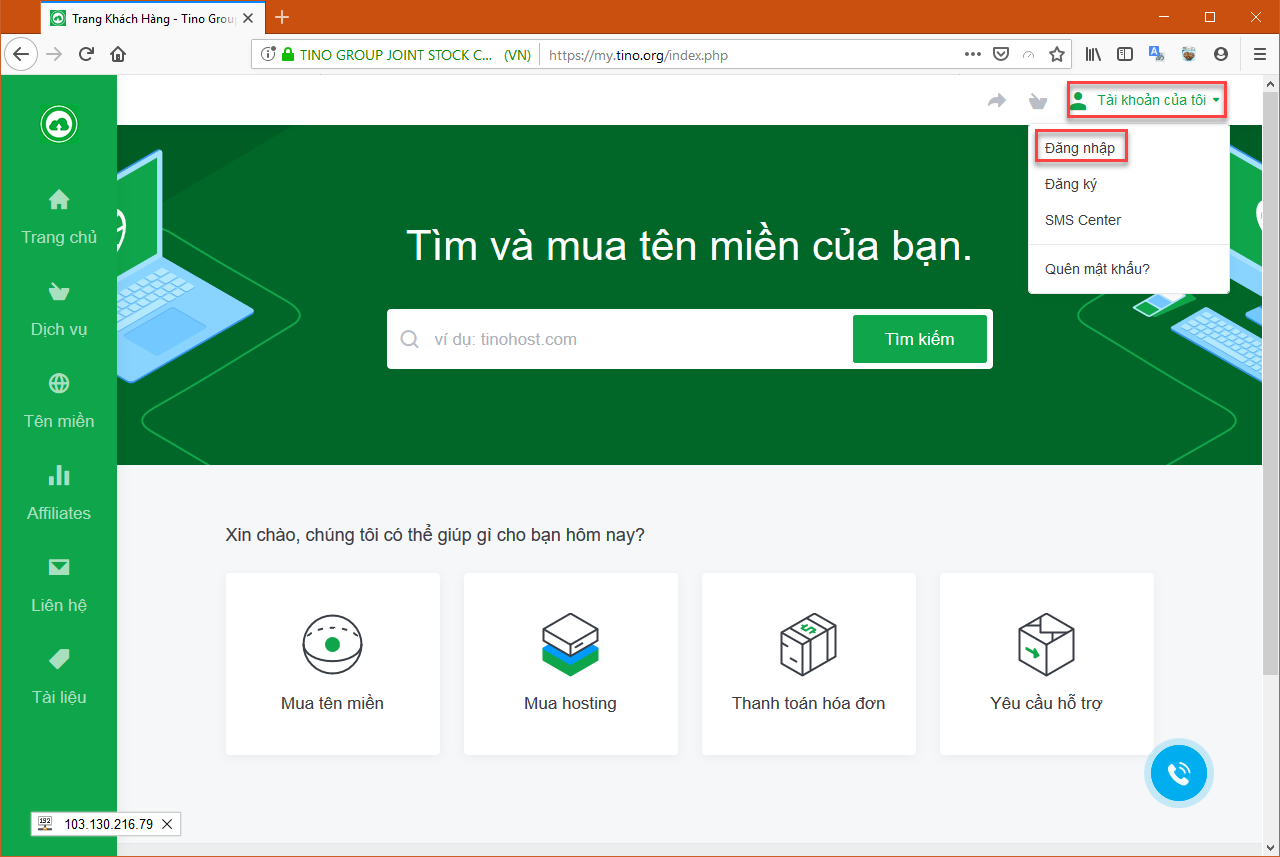Screen dimensions: 1280x857
Task: Click the URL address bar text
Action: 639,55
